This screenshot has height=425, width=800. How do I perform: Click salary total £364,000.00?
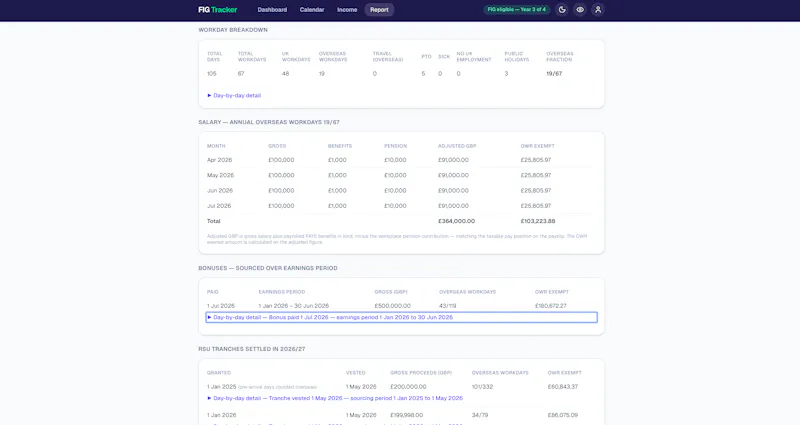click(x=456, y=221)
